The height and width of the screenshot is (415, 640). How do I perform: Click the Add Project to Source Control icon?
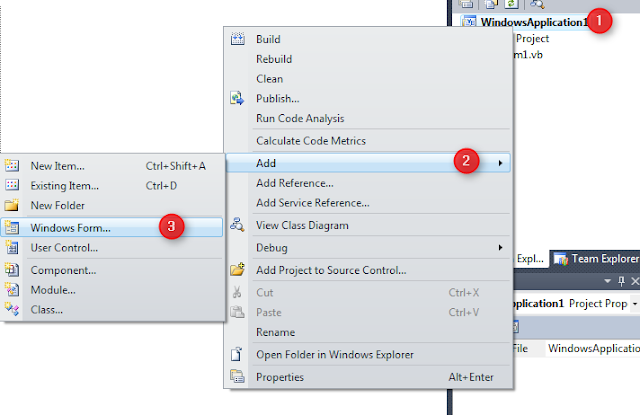pyautogui.click(x=237, y=270)
